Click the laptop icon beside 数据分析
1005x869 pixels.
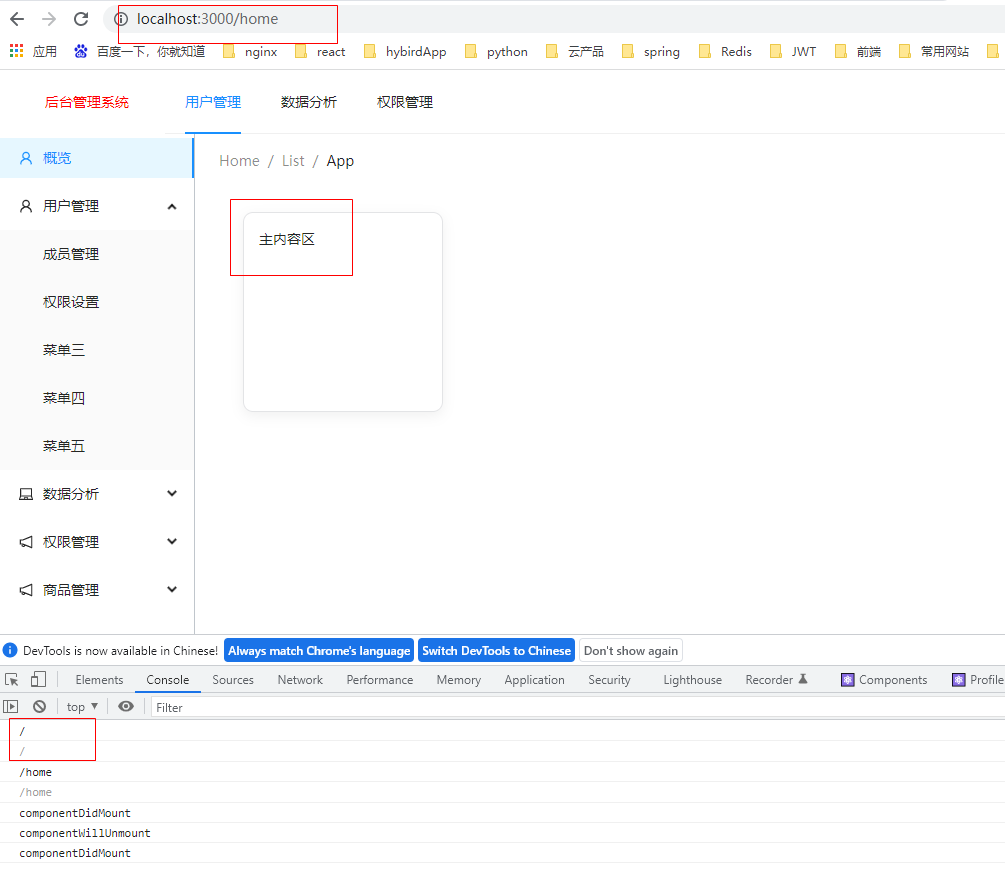pos(26,494)
